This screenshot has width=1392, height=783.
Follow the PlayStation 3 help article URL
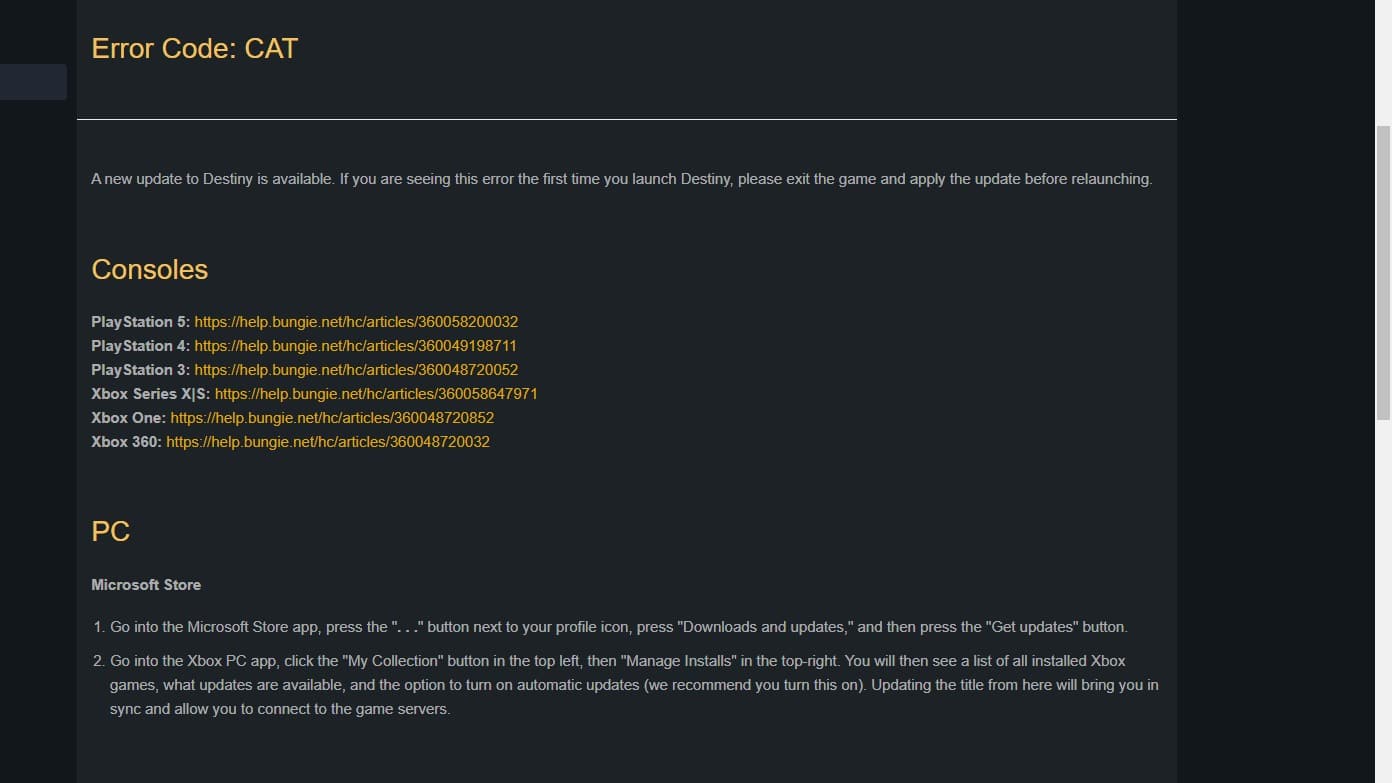point(356,370)
